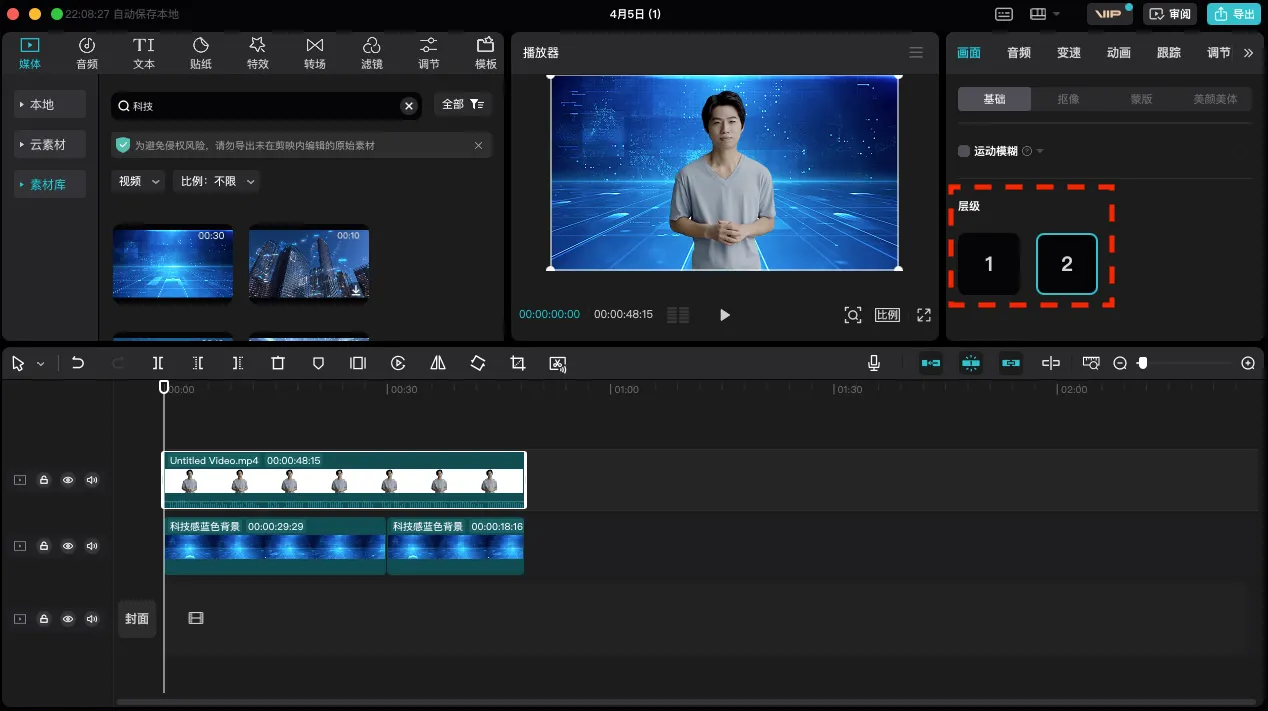
Task: Click the pointer selection tool
Action: [x=18, y=364]
